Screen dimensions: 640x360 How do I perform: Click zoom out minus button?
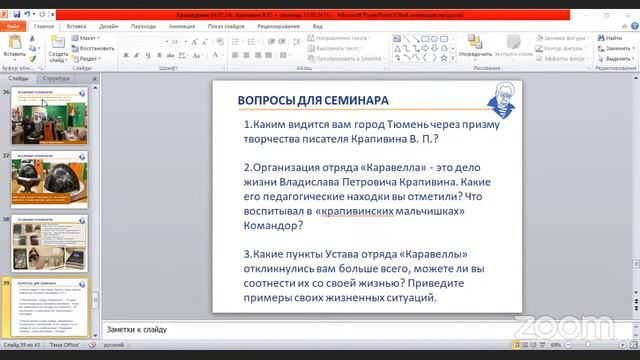[x=568, y=345]
